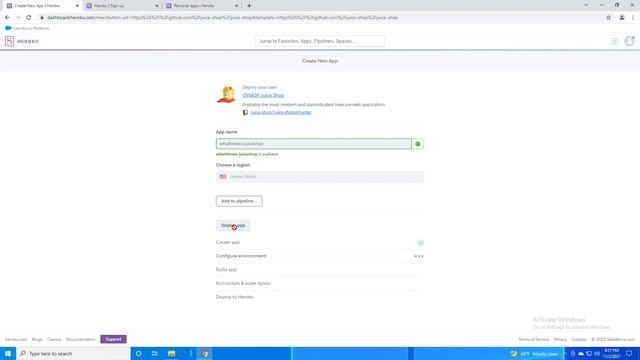Open the heroku.com footer link
Screen dimensions: 640x360
[x=16, y=339]
